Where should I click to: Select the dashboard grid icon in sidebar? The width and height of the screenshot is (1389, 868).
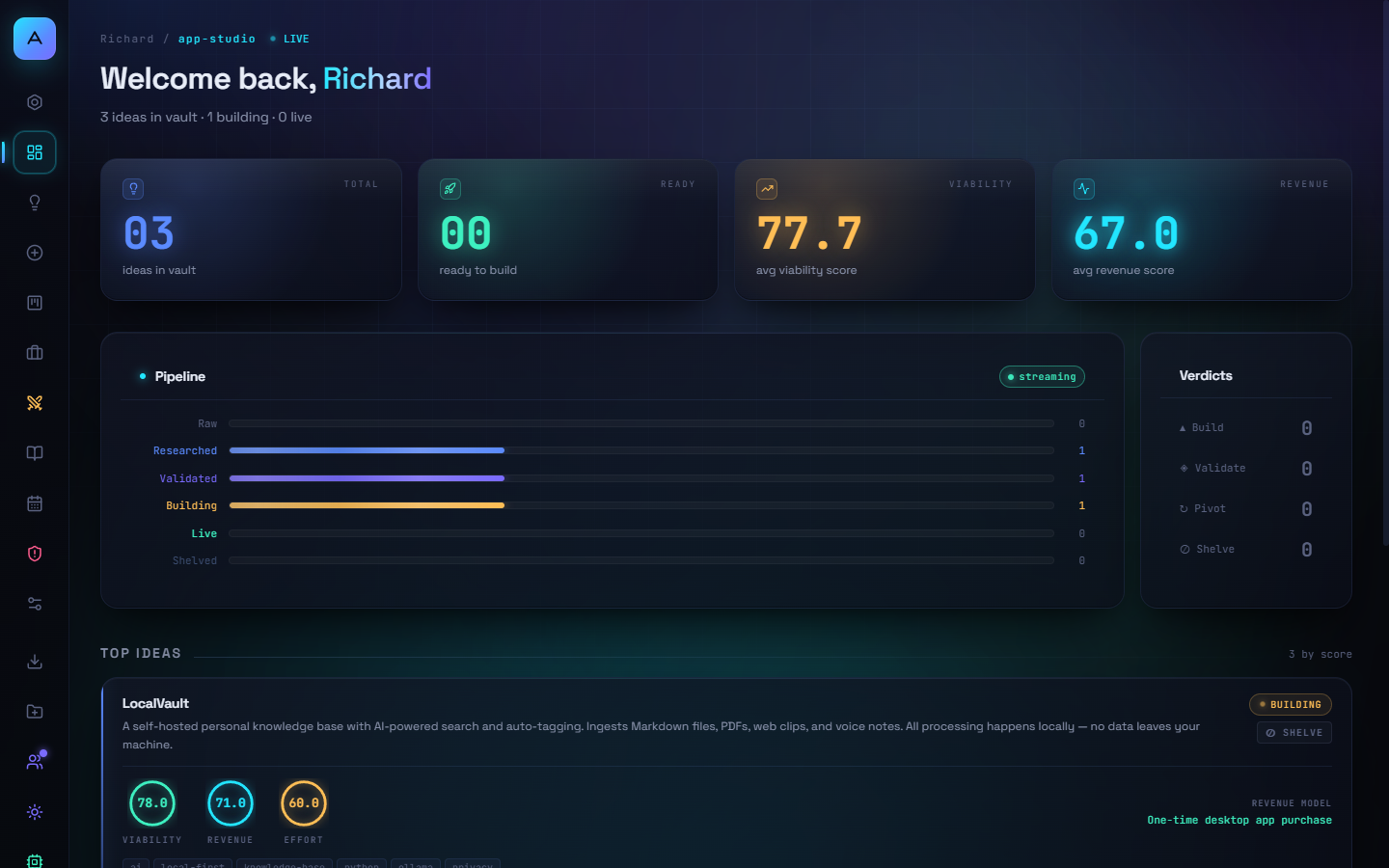tap(35, 152)
